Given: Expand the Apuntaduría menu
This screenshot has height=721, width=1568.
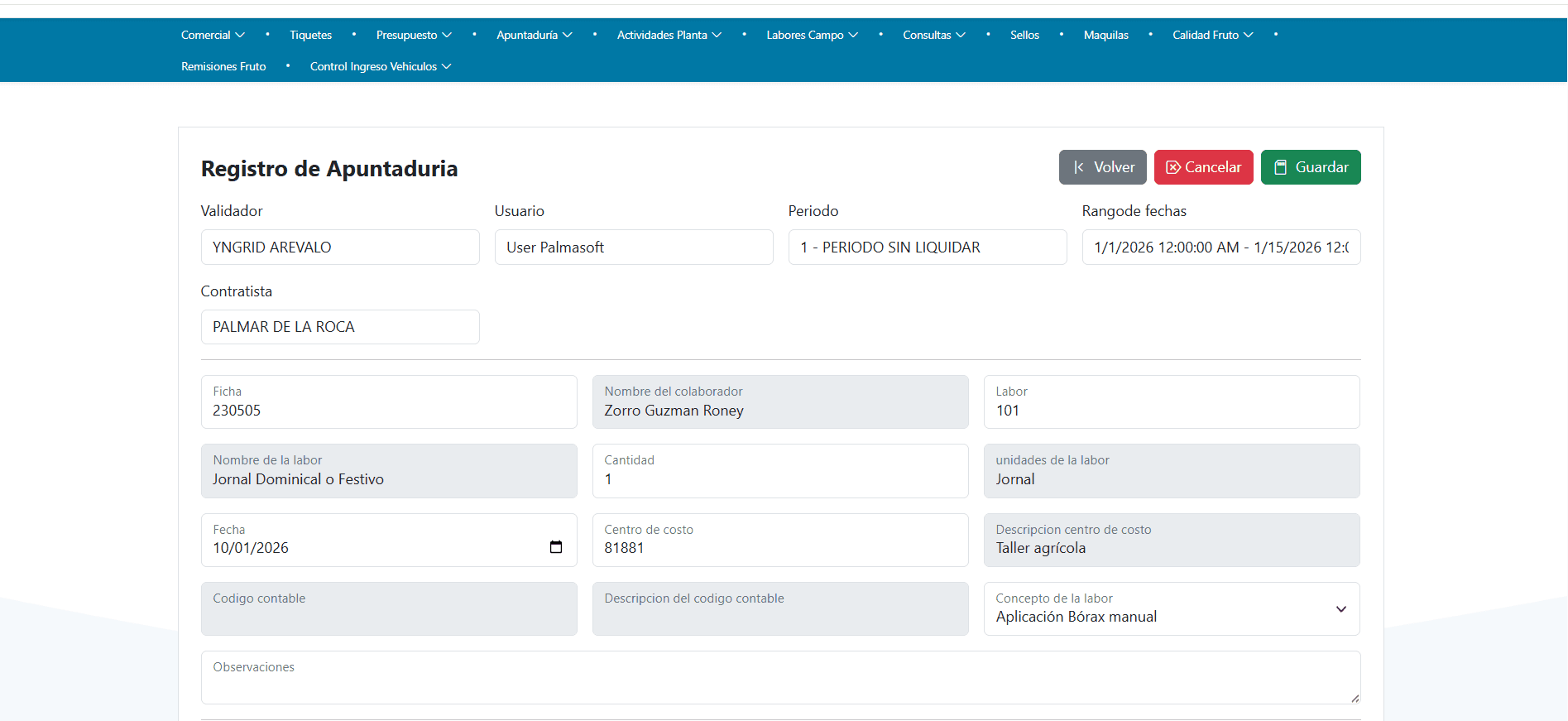Looking at the screenshot, I should (x=534, y=35).
